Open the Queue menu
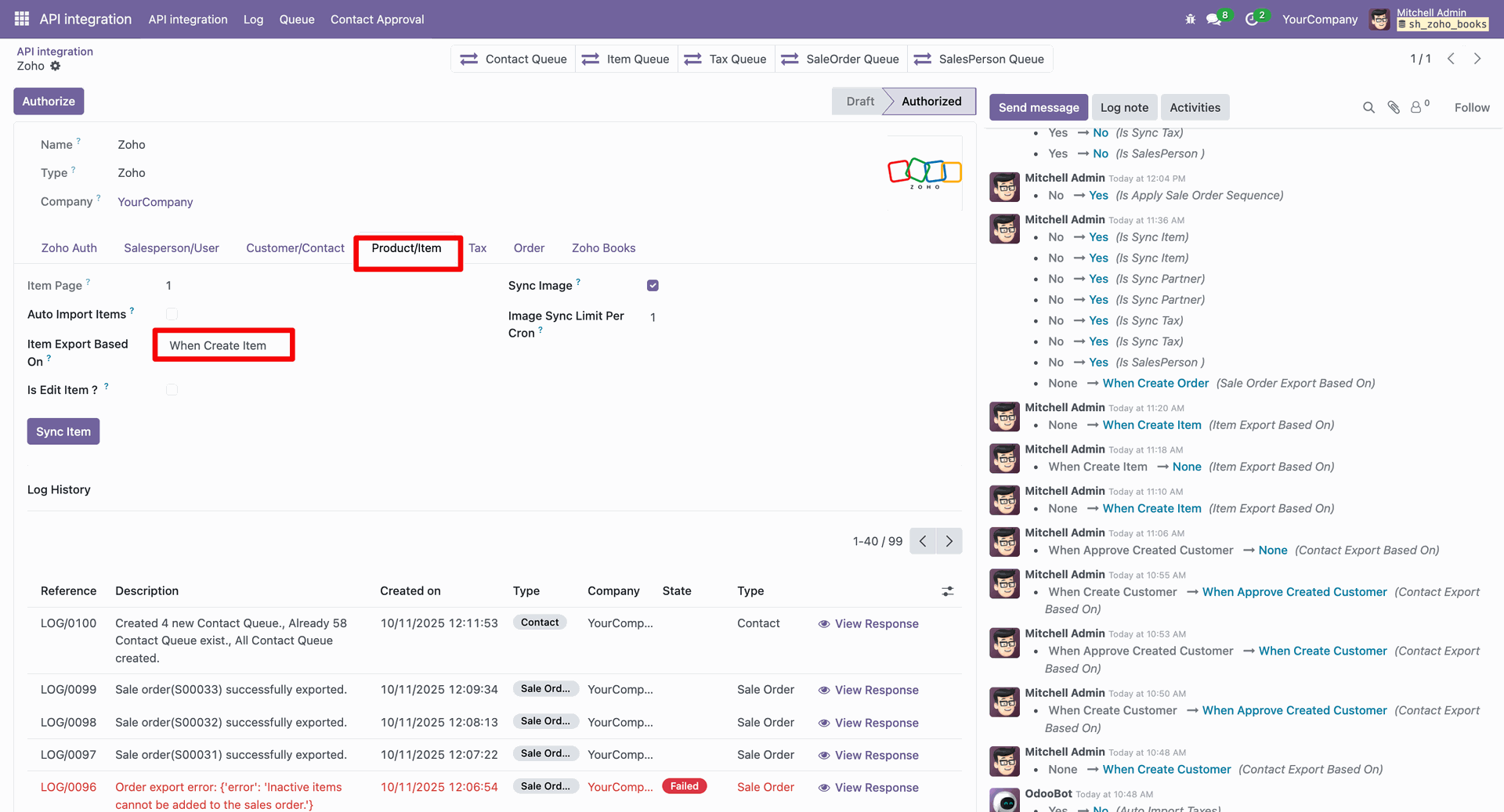The image size is (1504, 812). [x=297, y=19]
